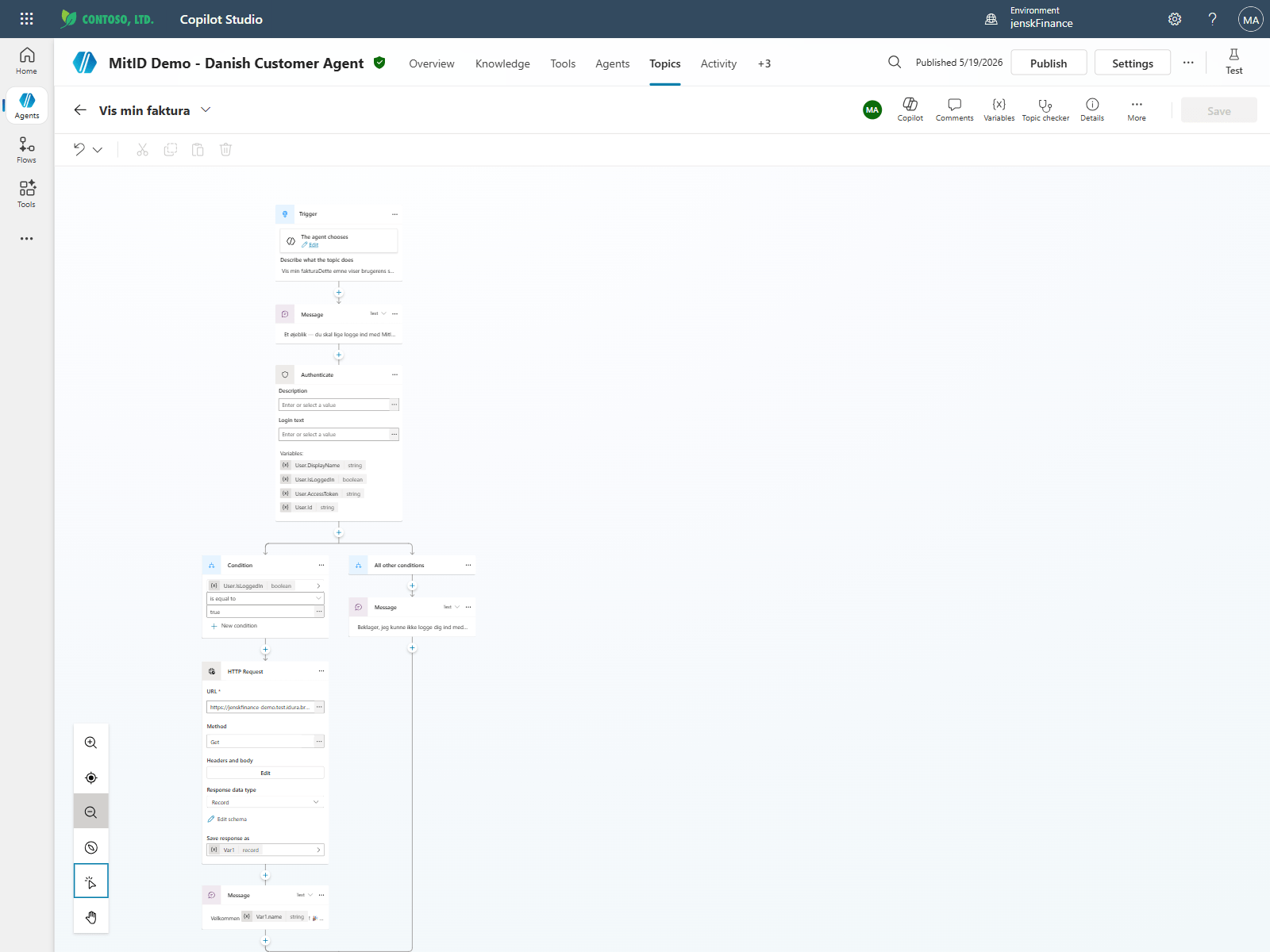Open the Settings gear in the top bar
Screen dimensions: 1270x952
click(1175, 19)
